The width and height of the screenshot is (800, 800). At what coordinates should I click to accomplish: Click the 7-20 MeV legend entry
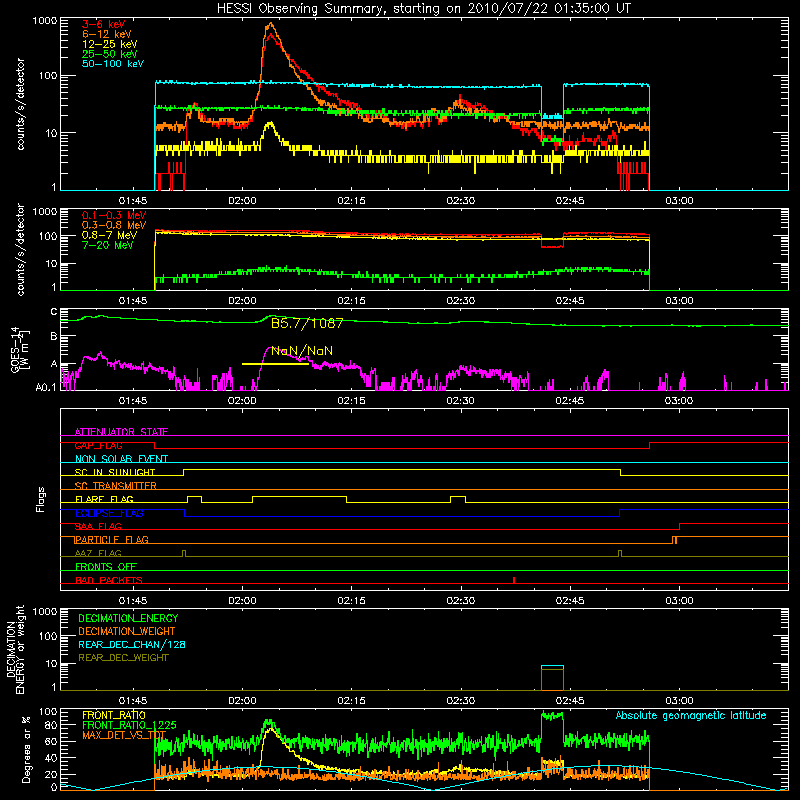click(108, 245)
